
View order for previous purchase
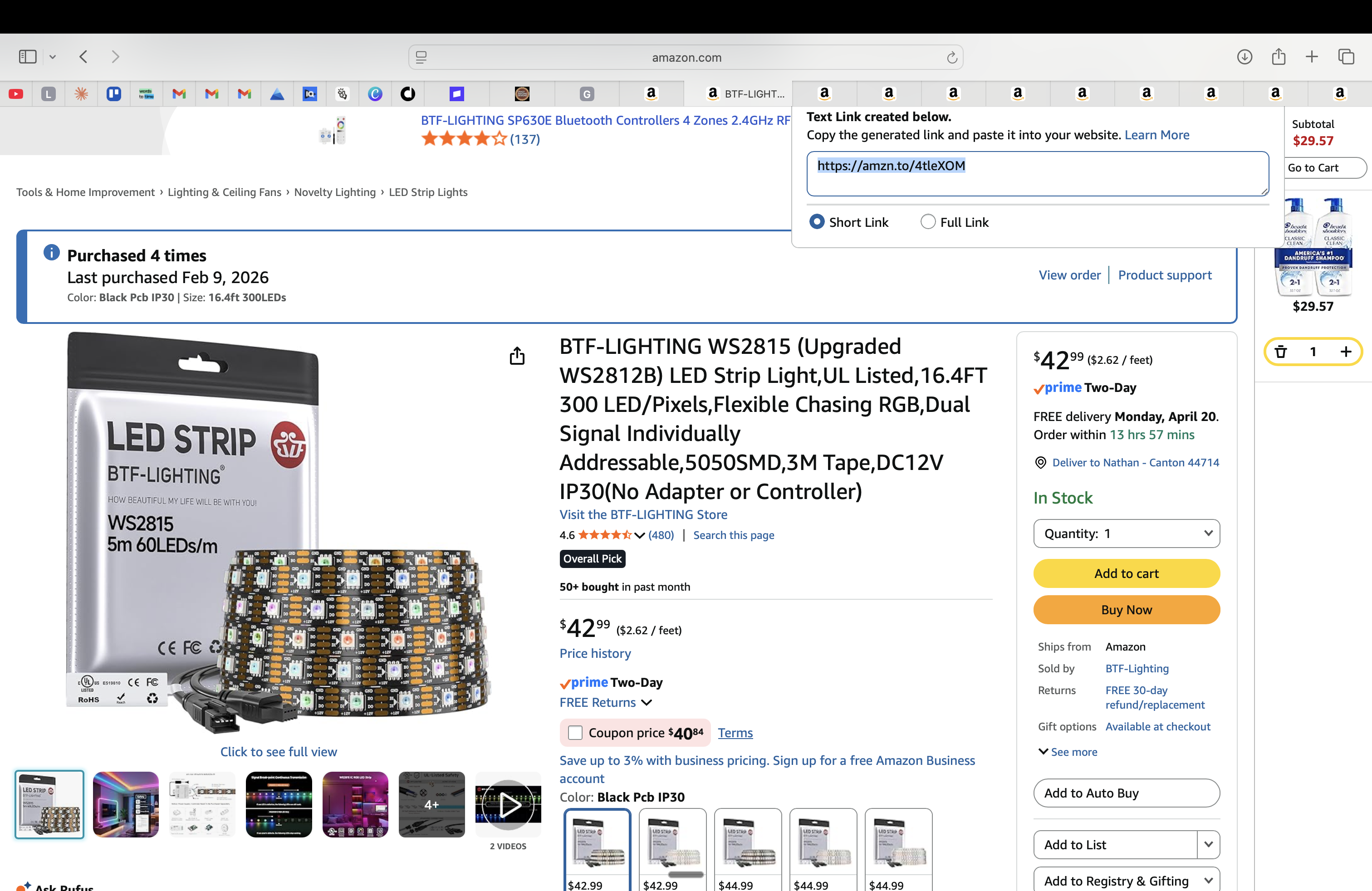tap(1069, 275)
